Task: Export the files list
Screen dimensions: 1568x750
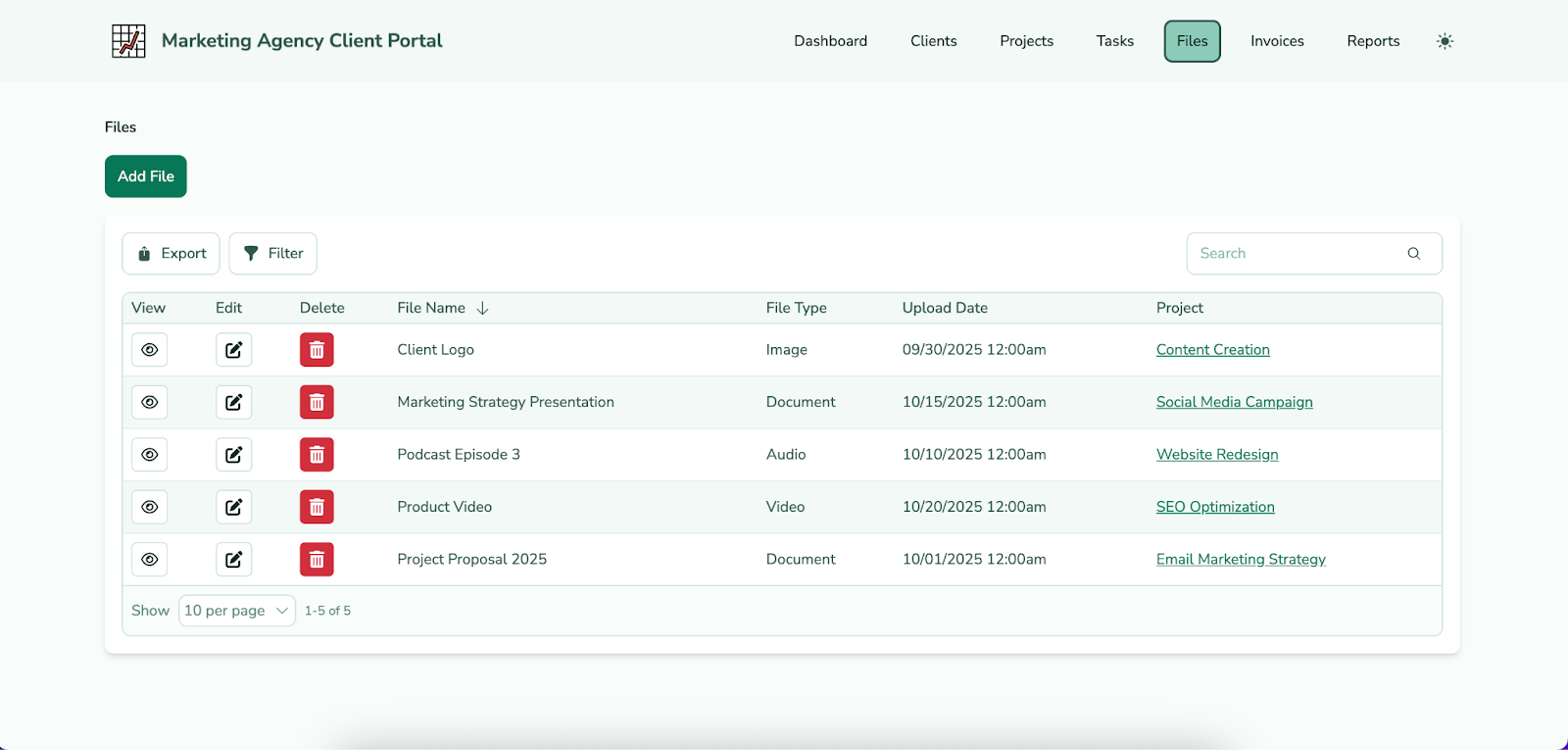Action: (171, 254)
